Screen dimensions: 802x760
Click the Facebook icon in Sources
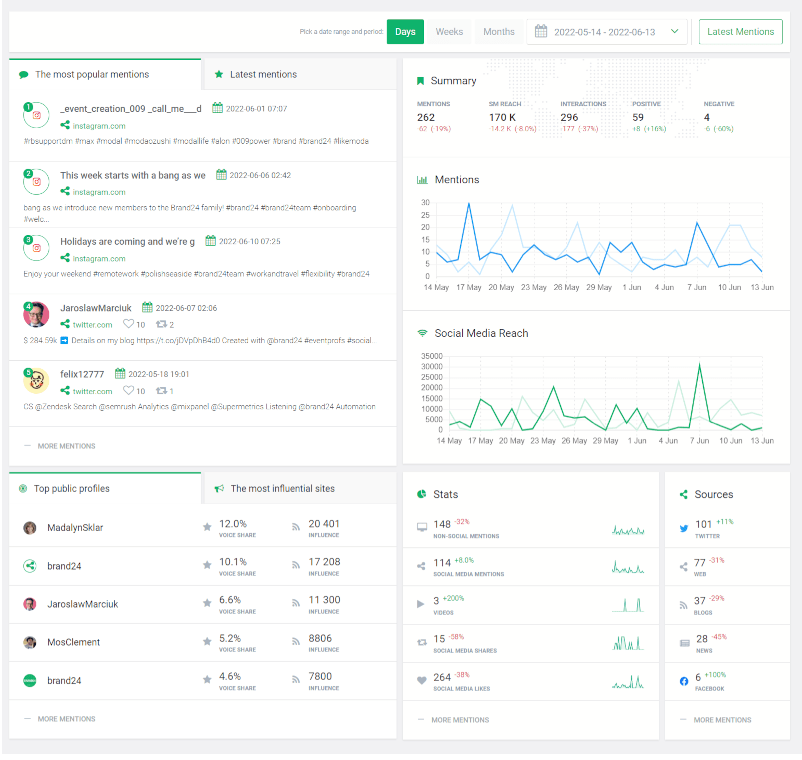pyautogui.click(x=684, y=681)
